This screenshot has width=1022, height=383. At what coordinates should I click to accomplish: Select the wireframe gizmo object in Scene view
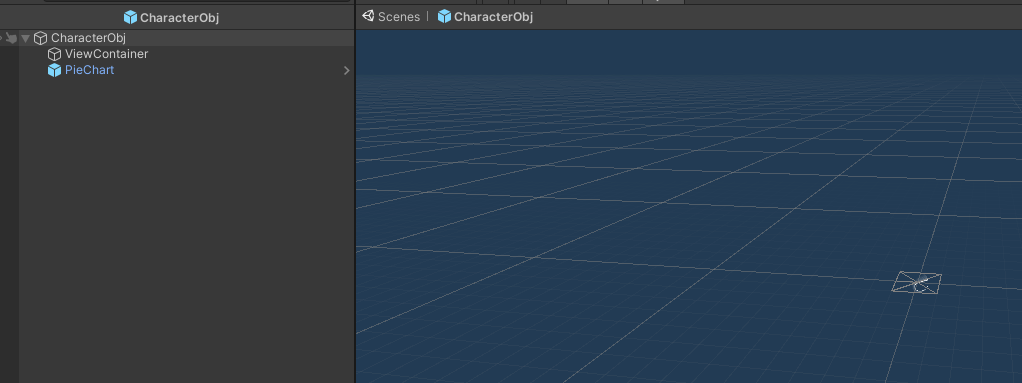[x=916, y=282]
